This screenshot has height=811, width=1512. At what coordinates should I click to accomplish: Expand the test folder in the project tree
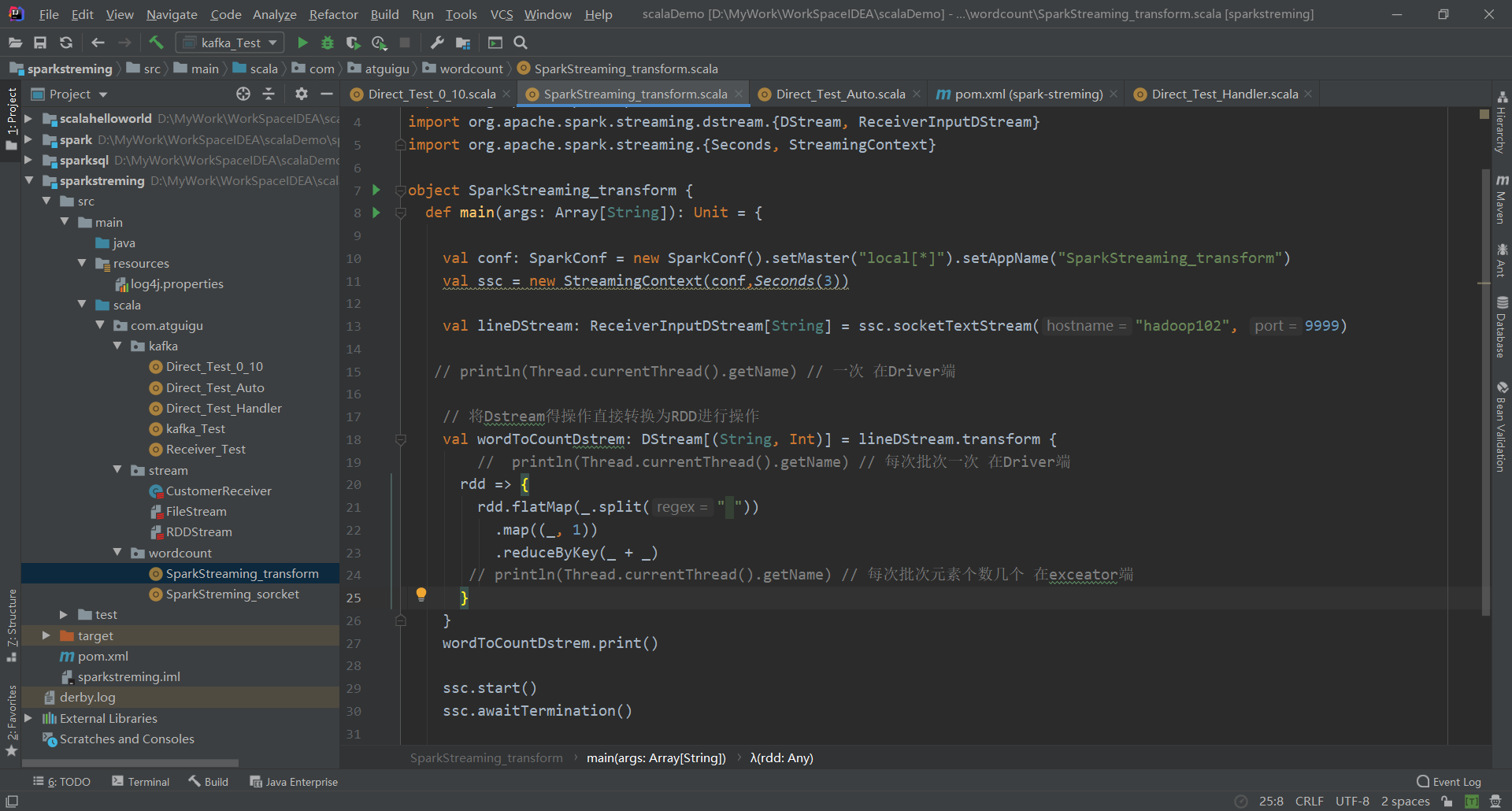(x=64, y=615)
